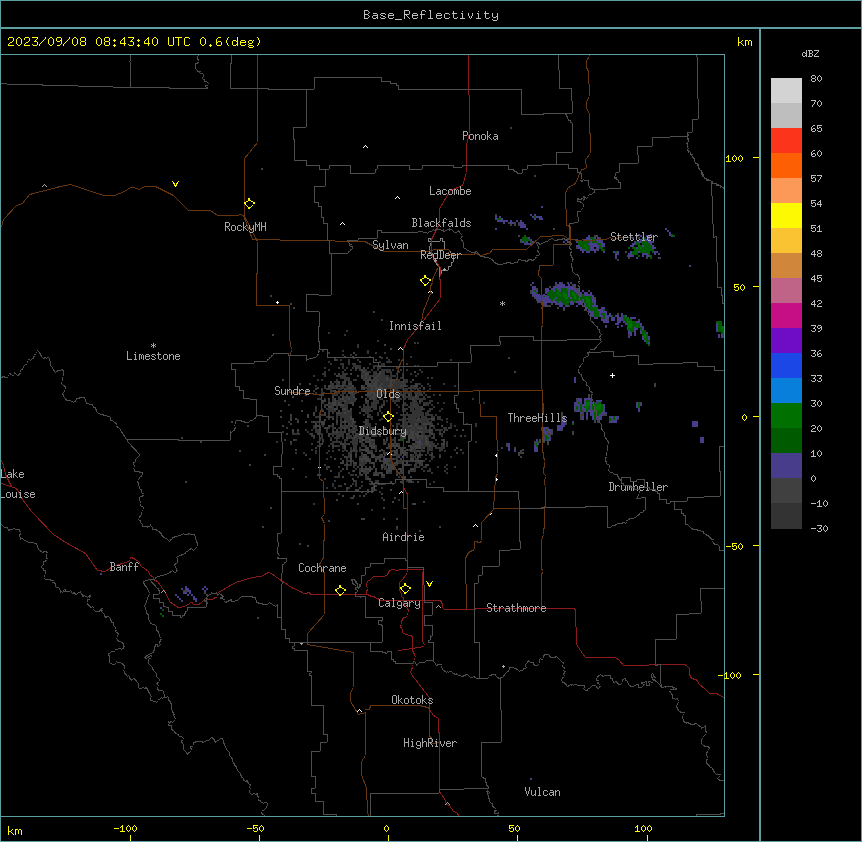Screen dimensions: 862x842
Task: Click the gray clutter echo around Olds
Action: [x=379, y=423]
